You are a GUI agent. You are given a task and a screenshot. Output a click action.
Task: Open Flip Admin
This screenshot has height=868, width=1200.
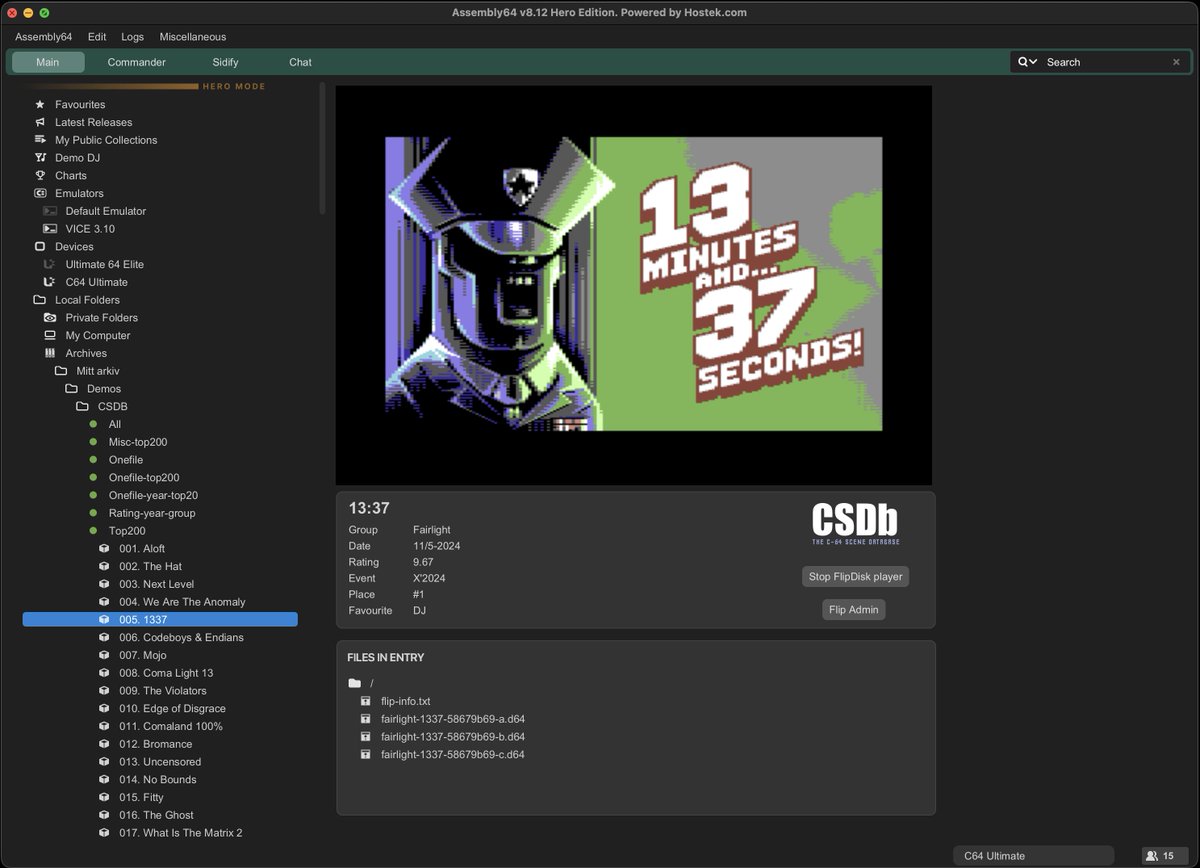[853, 609]
